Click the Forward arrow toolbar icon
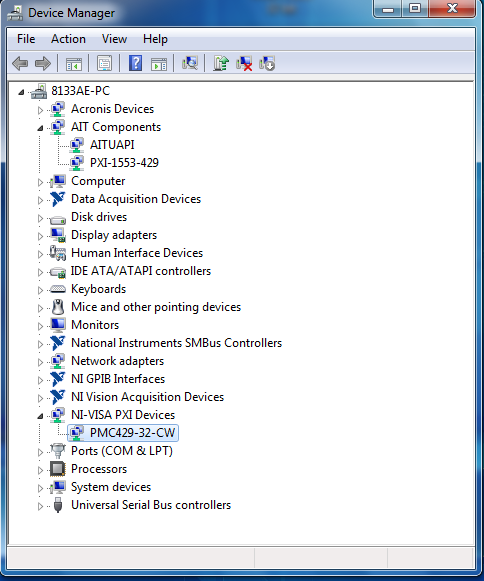 pos(43,64)
